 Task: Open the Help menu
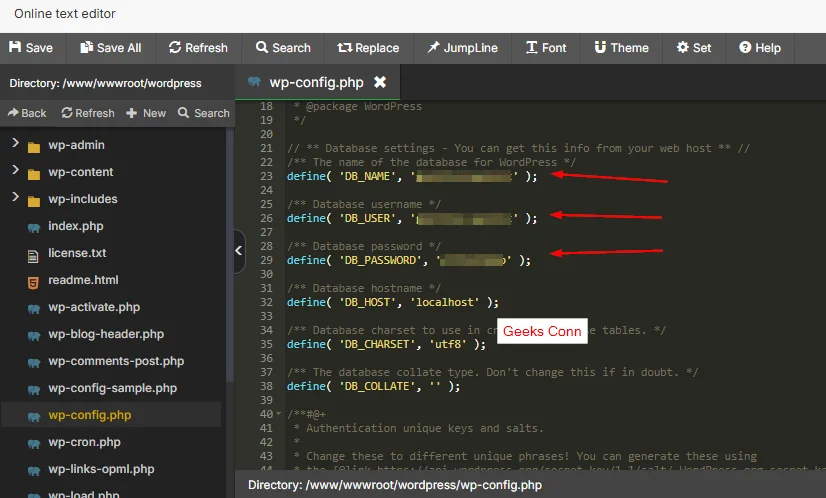coord(760,48)
